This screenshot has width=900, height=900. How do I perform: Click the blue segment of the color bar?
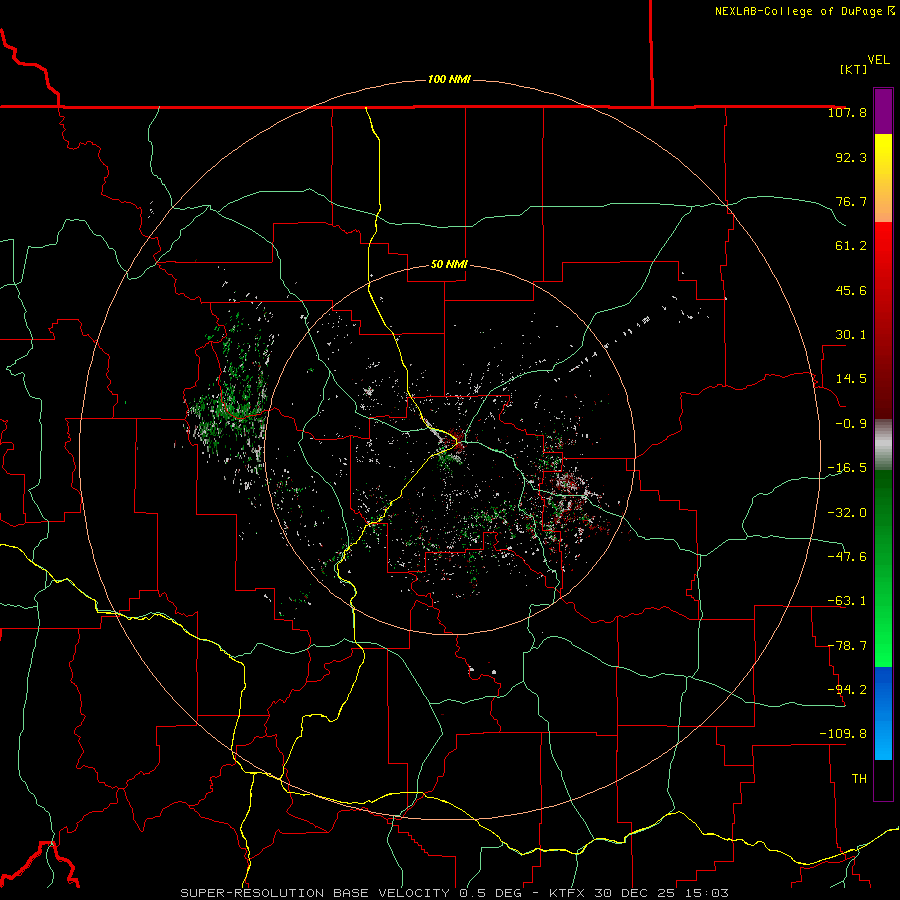883,713
